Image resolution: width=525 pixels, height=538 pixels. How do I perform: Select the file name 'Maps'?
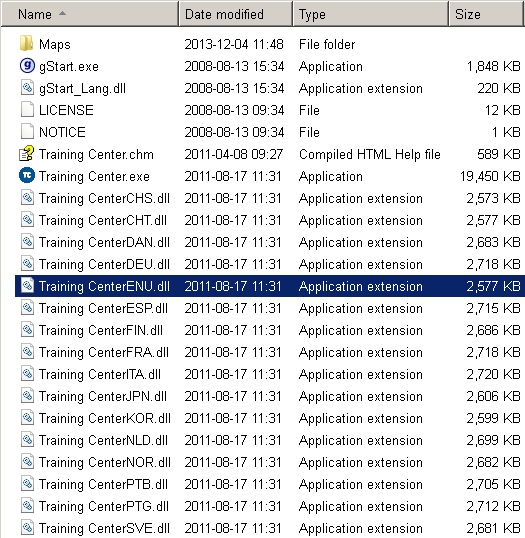click(55, 44)
